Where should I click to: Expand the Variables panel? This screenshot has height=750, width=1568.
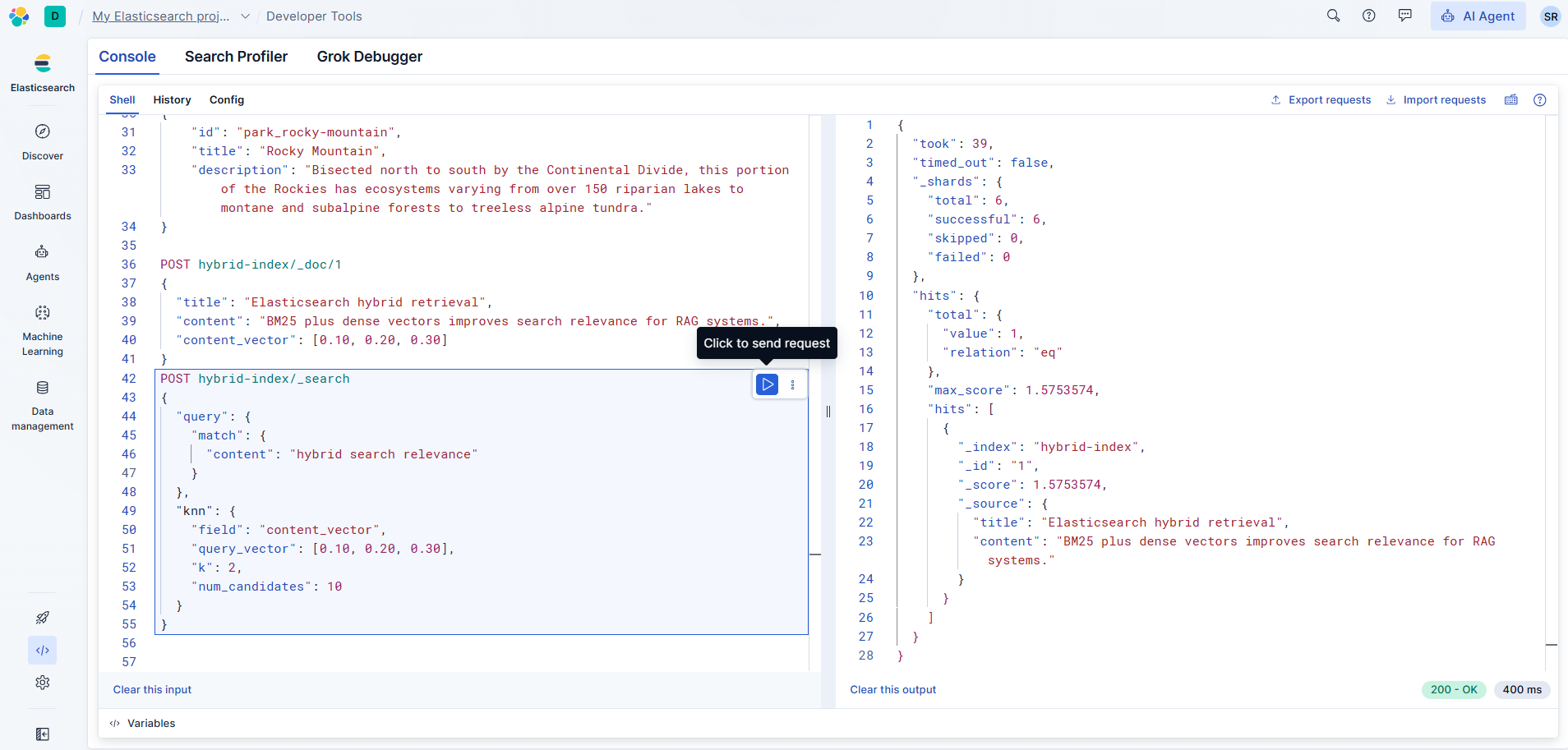point(142,724)
